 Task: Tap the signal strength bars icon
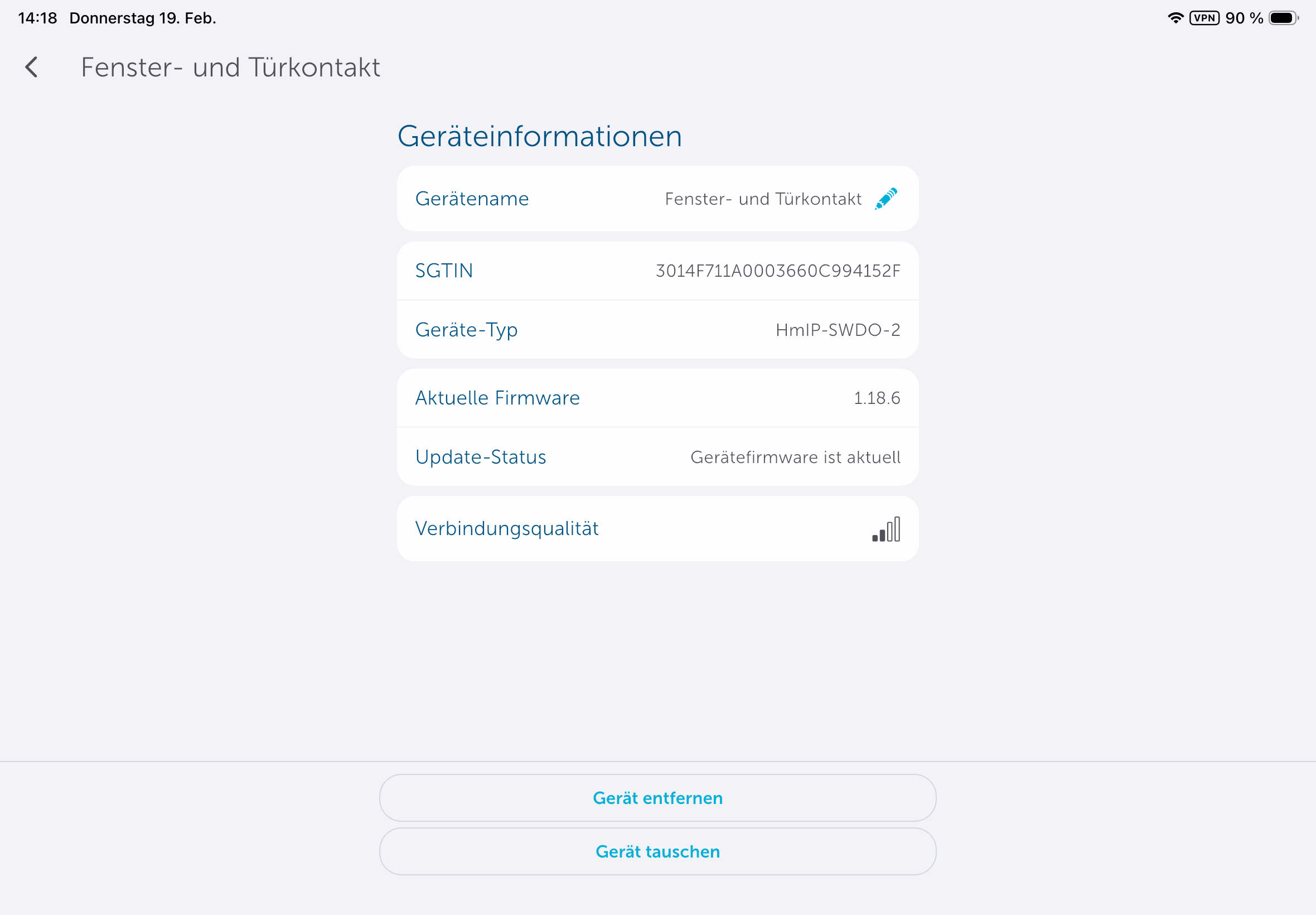(886, 529)
